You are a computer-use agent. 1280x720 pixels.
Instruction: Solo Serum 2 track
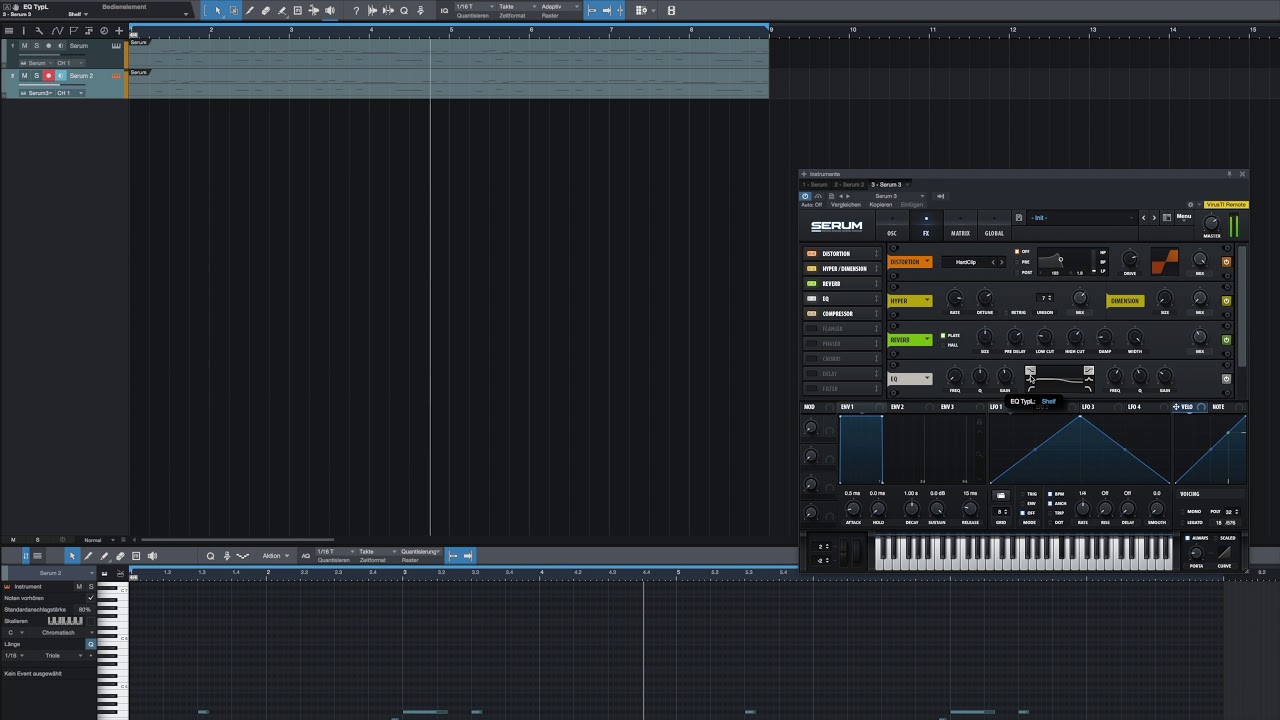pos(36,76)
